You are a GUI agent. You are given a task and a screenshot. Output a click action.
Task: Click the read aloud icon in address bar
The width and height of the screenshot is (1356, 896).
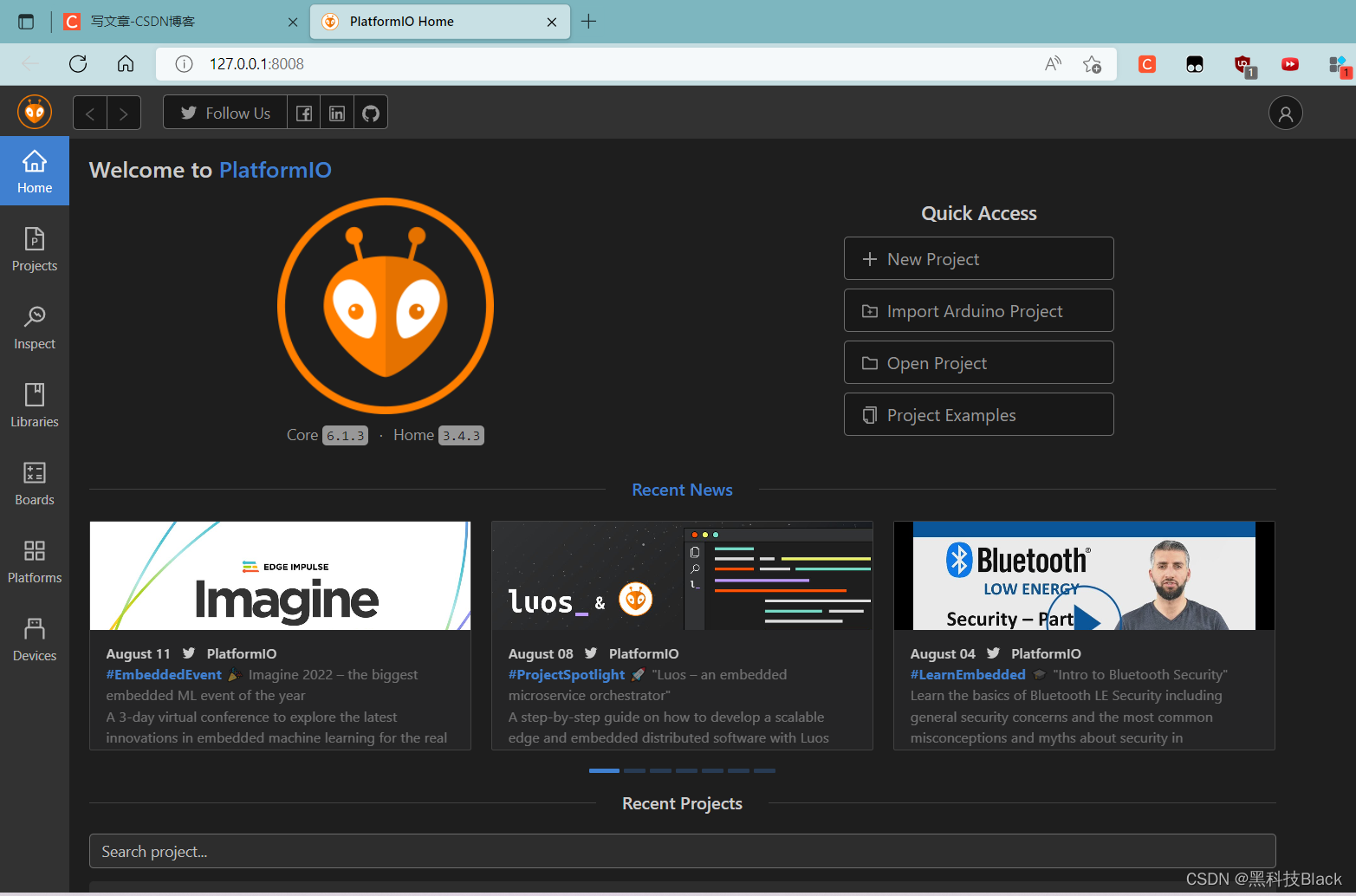tap(1053, 63)
